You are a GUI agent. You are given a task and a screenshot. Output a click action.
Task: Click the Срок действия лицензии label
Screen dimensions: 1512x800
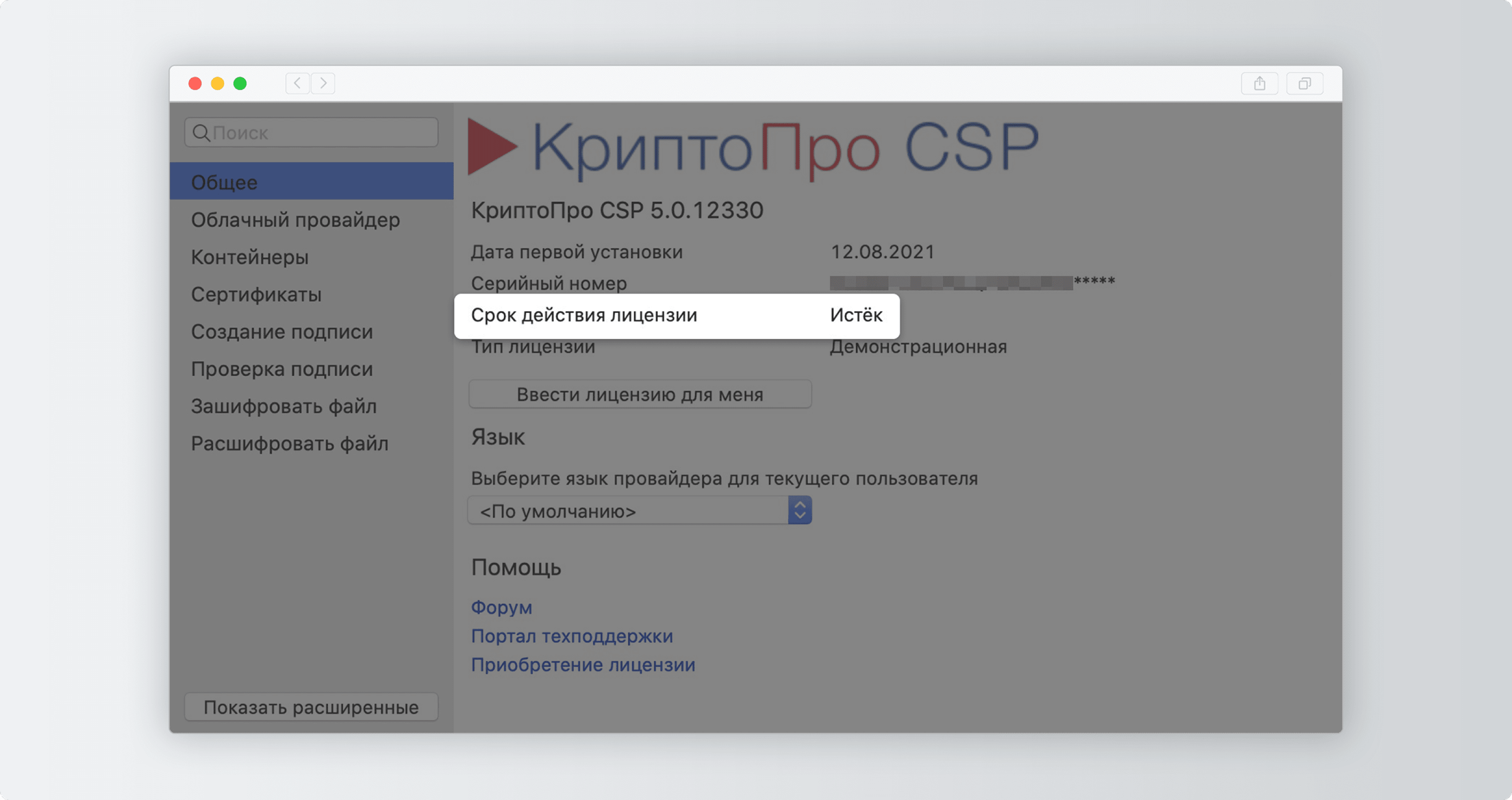[584, 315]
